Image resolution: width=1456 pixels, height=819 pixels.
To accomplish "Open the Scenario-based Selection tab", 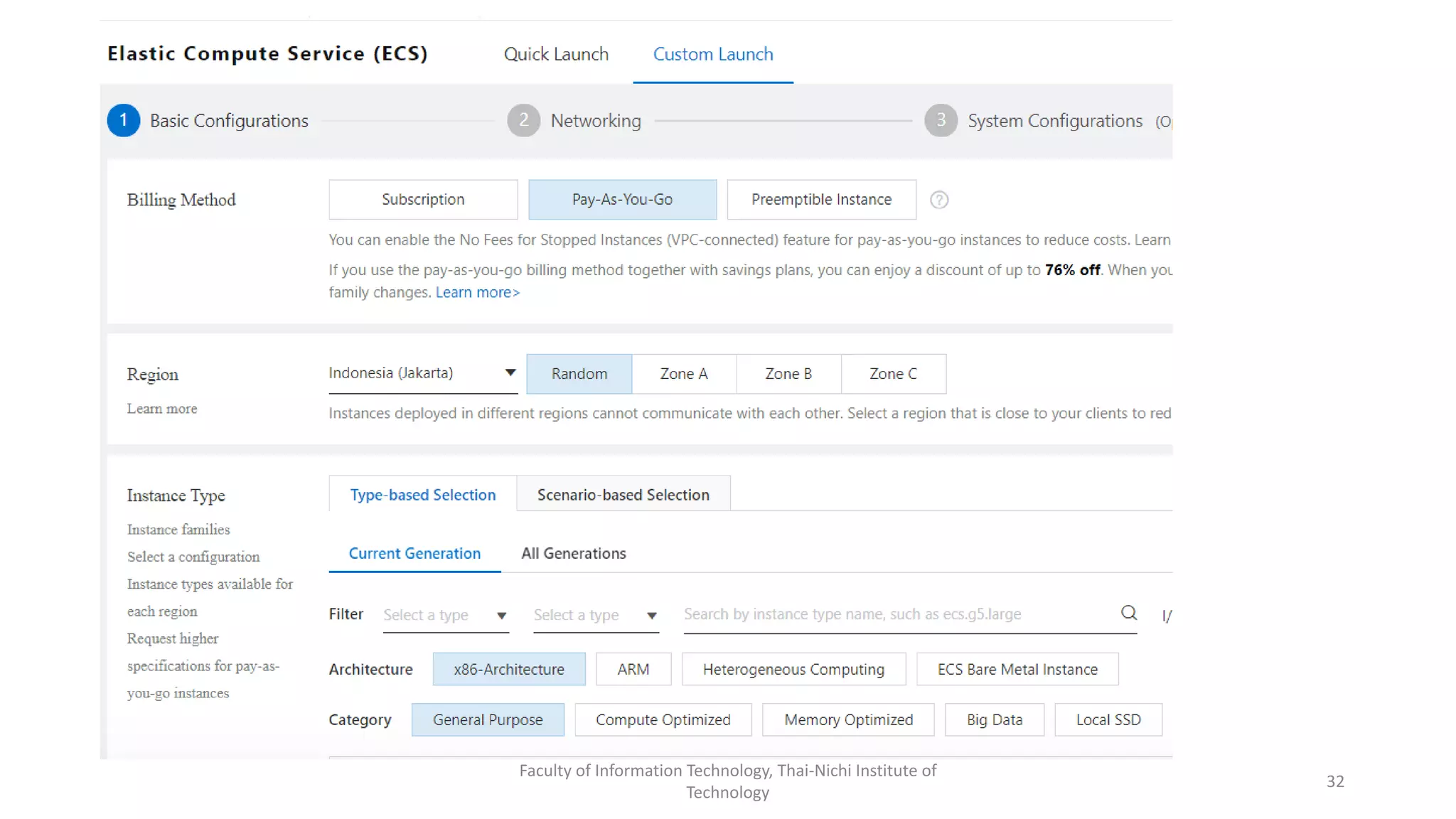I will coord(623,495).
